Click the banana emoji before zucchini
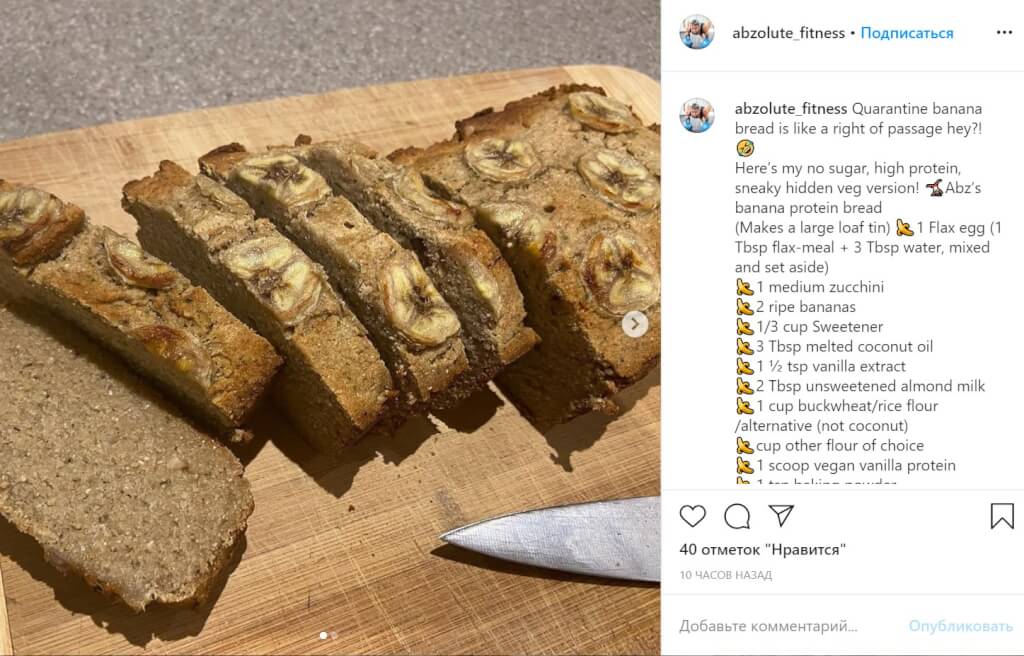Image resolution: width=1024 pixels, height=656 pixels. (744, 287)
